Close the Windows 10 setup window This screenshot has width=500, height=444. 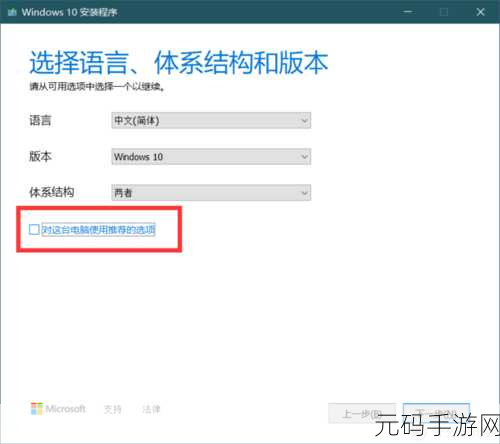tap(480, 12)
